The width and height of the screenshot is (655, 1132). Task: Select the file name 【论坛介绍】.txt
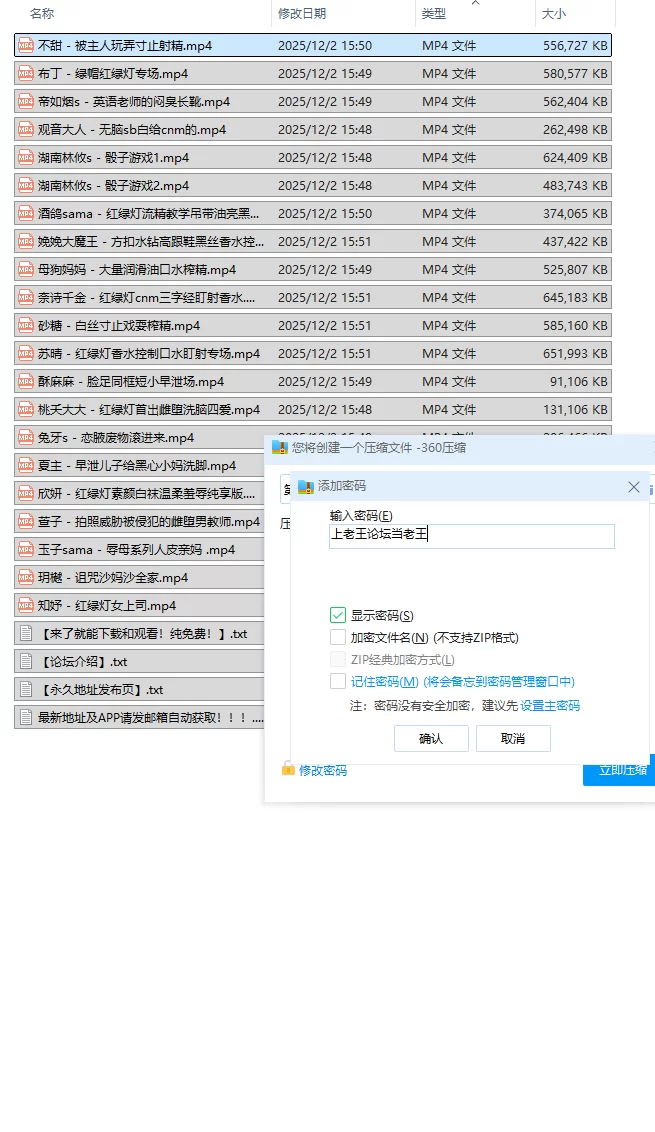[x=83, y=662]
